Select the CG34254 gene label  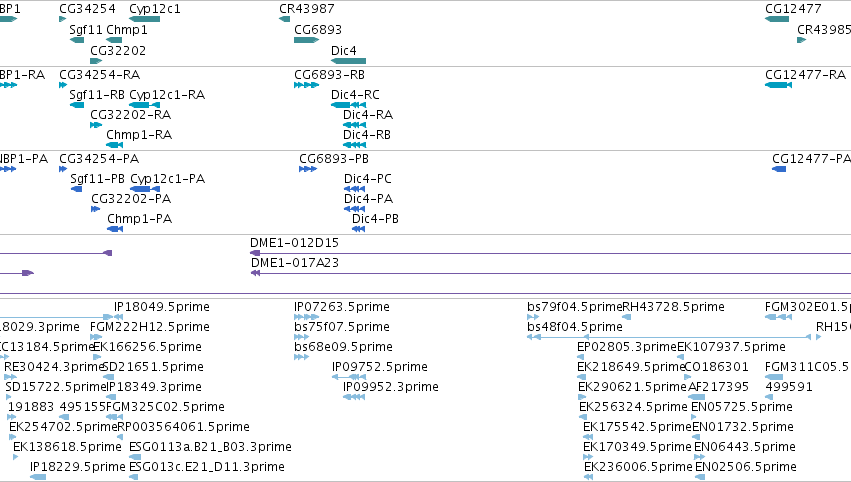(x=87, y=9)
